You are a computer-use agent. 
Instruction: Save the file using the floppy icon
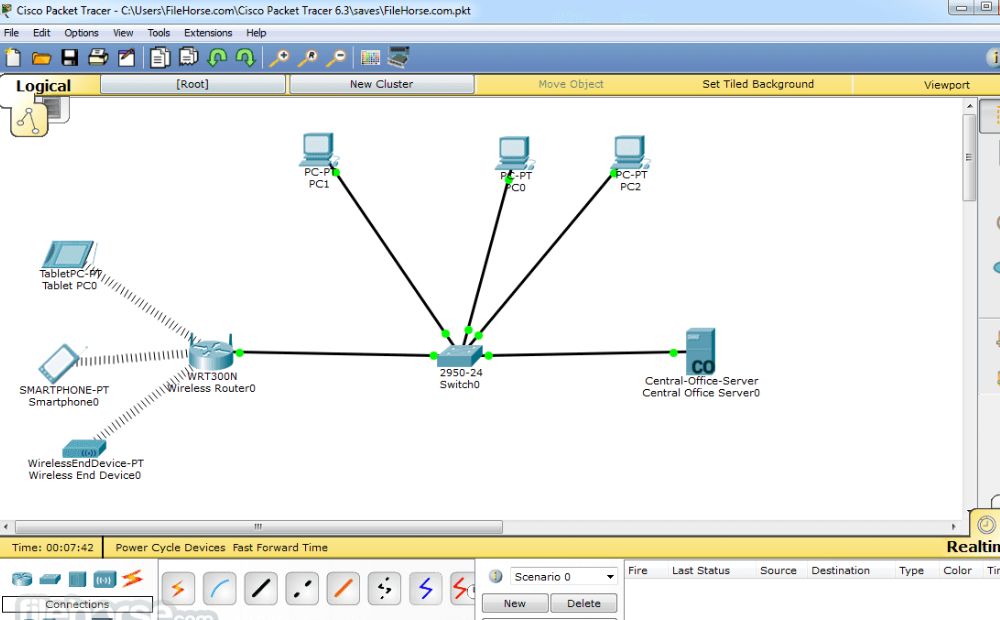click(x=70, y=58)
